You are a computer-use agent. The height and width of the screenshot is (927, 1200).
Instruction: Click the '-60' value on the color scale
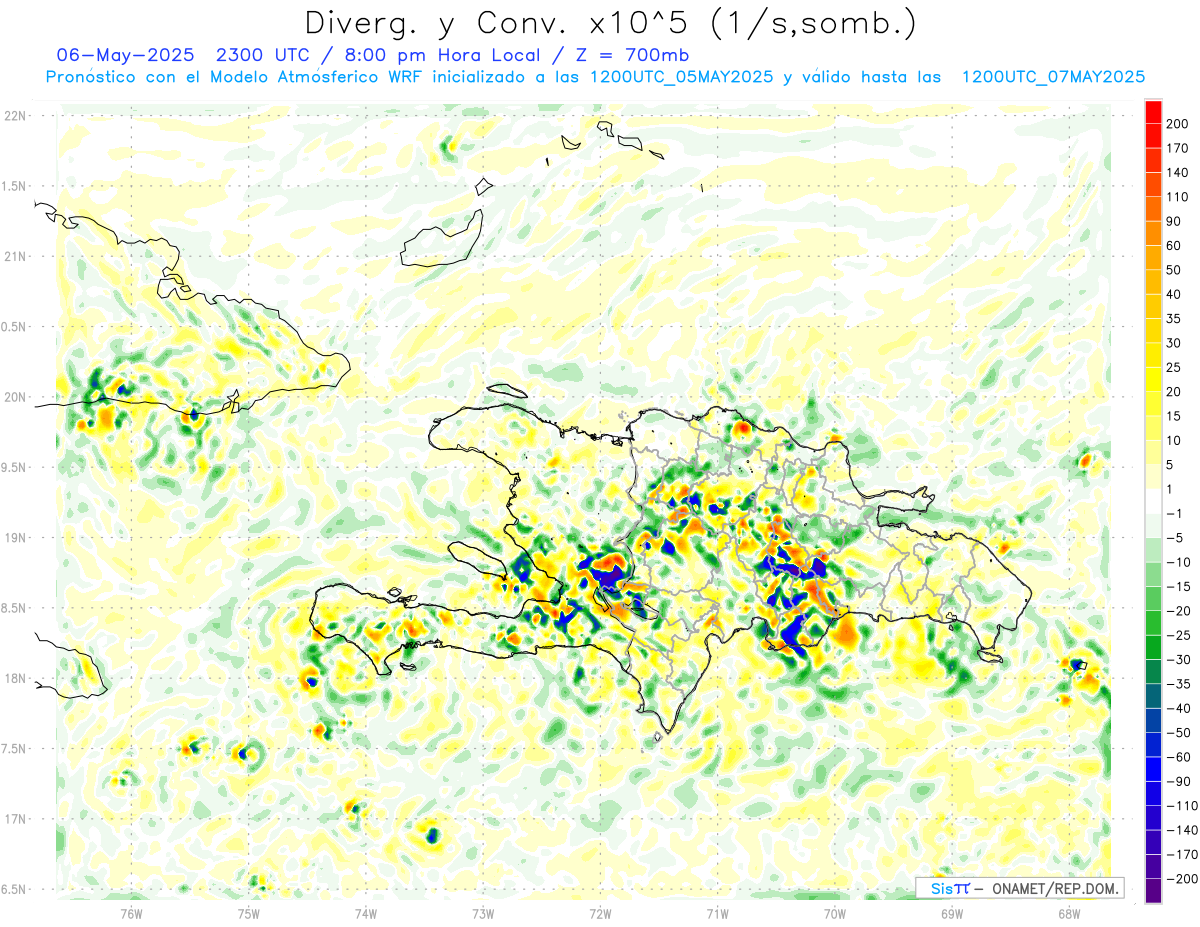pyautogui.click(x=1177, y=757)
